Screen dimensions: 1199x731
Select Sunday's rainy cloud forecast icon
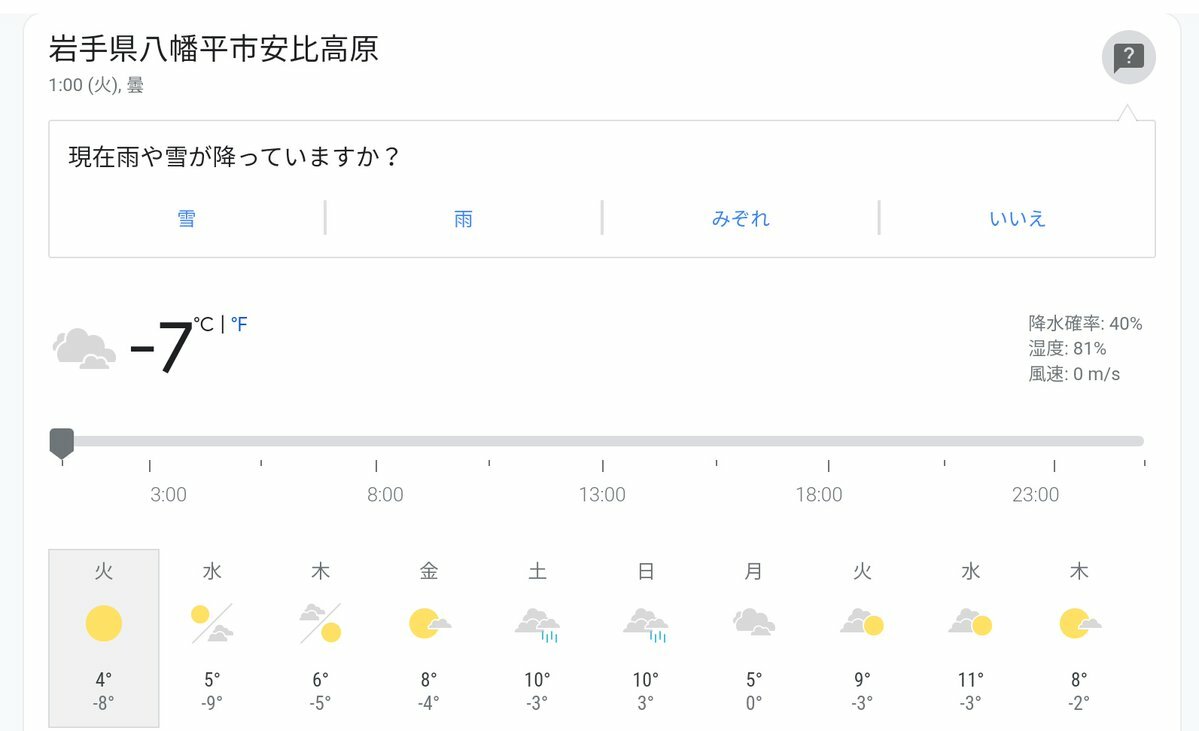pyautogui.click(x=646, y=625)
